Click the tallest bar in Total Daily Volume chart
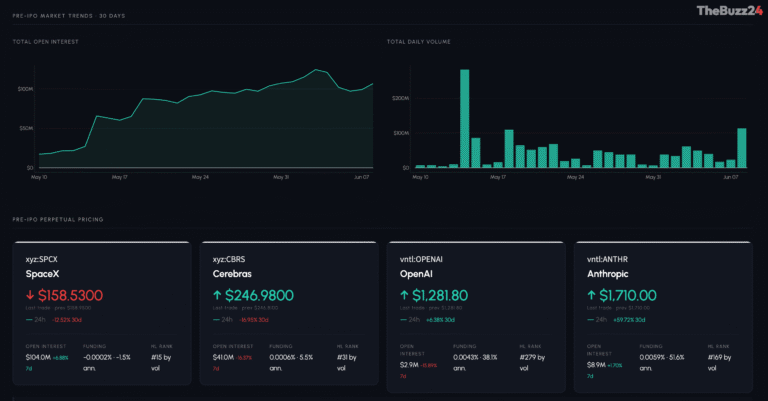768x401 pixels. (464, 118)
